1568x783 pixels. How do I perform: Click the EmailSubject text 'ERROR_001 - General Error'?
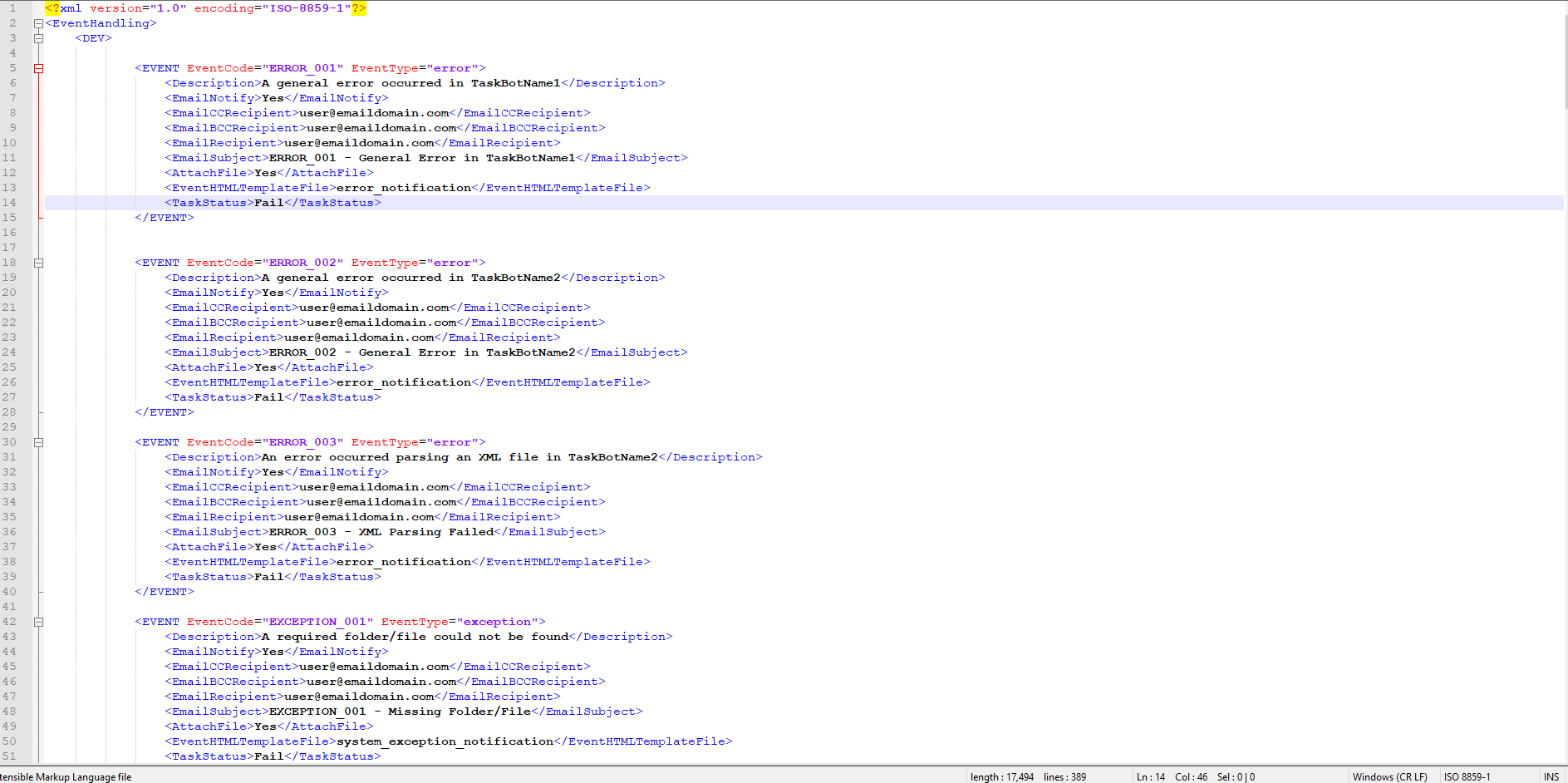pos(362,158)
